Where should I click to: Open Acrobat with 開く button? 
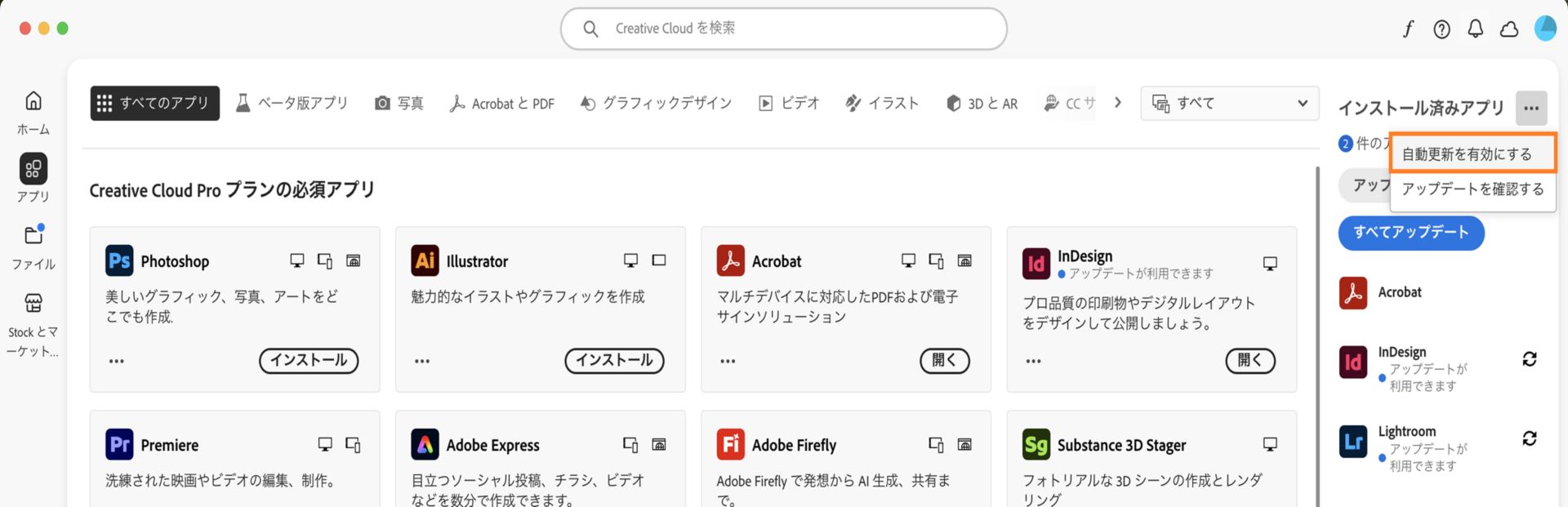point(945,360)
